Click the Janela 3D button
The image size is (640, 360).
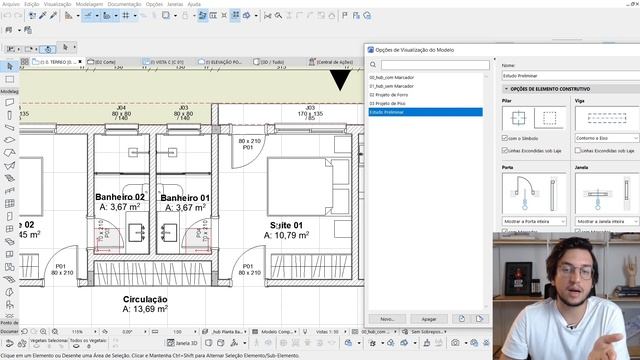(x=182, y=343)
